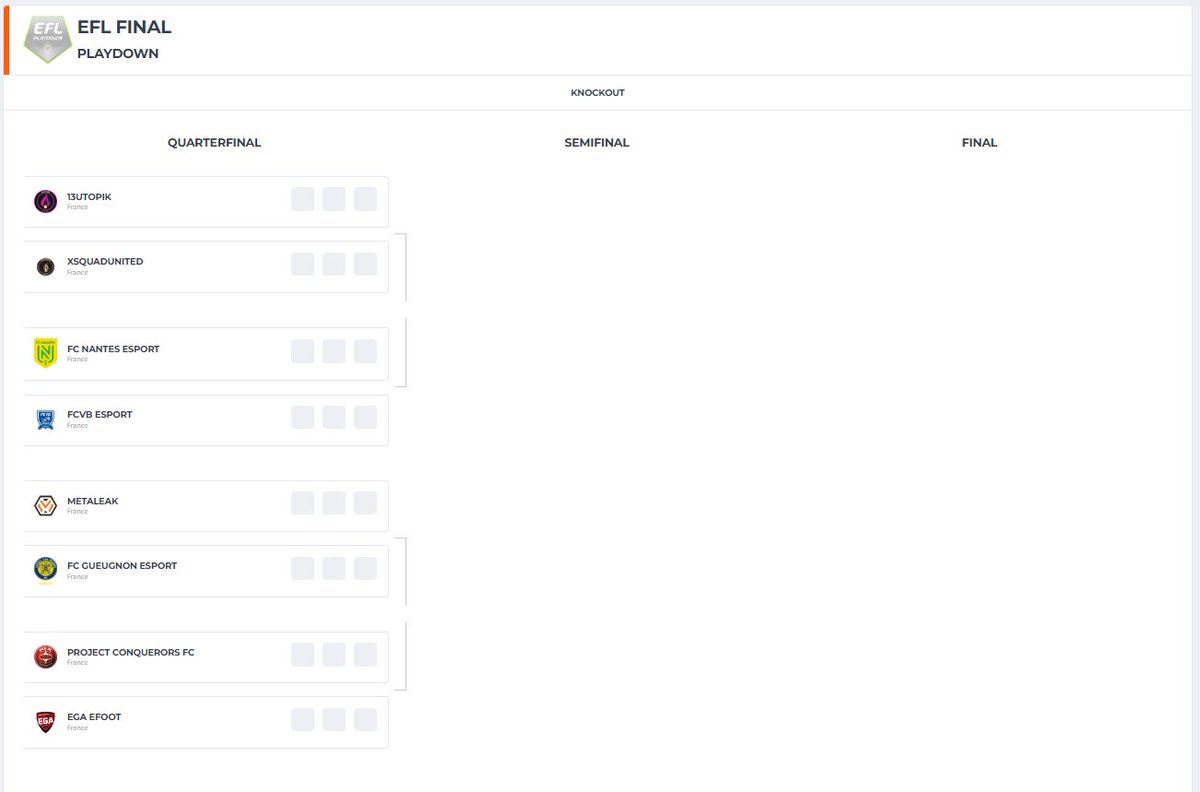1200x792 pixels.
Task: Open the 13UTOPIK team name
Action: pos(89,197)
